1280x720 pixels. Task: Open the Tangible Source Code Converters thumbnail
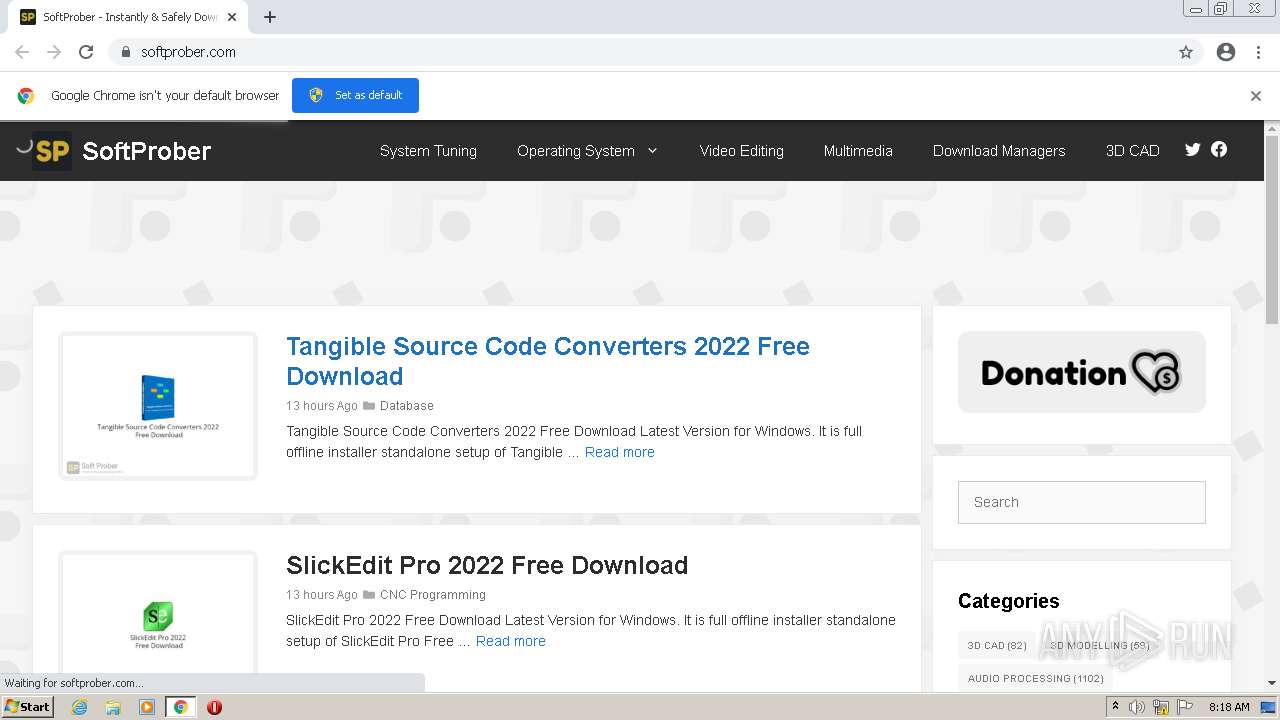point(158,406)
